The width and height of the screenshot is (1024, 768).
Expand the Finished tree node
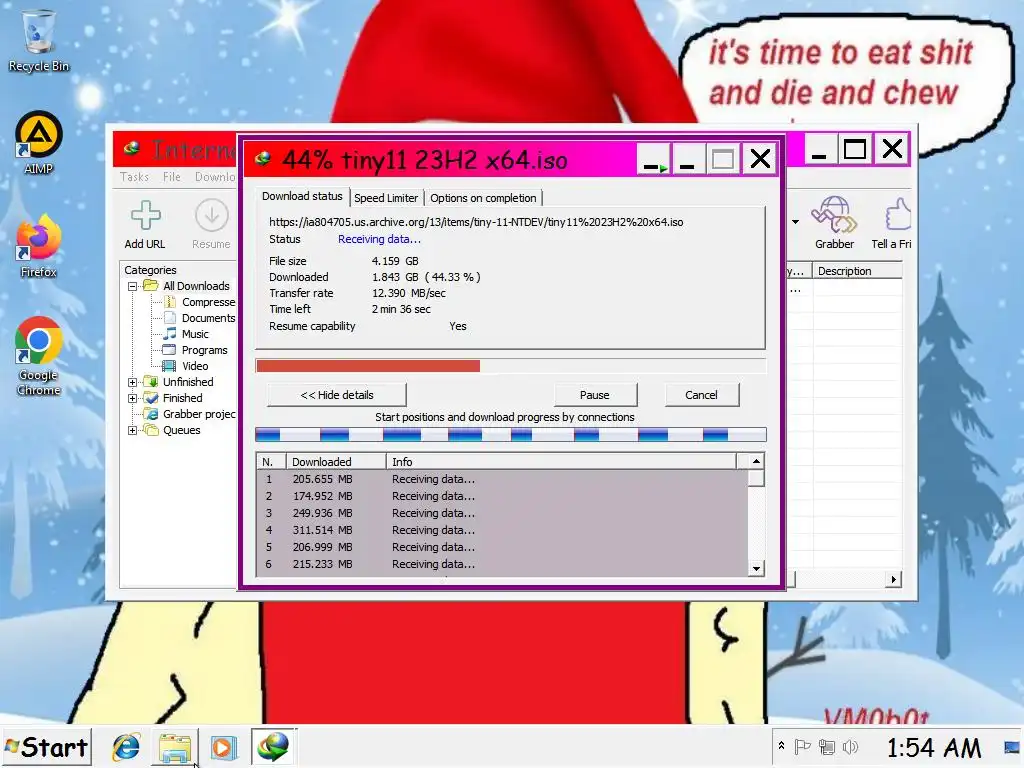click(x=133, y=398)
